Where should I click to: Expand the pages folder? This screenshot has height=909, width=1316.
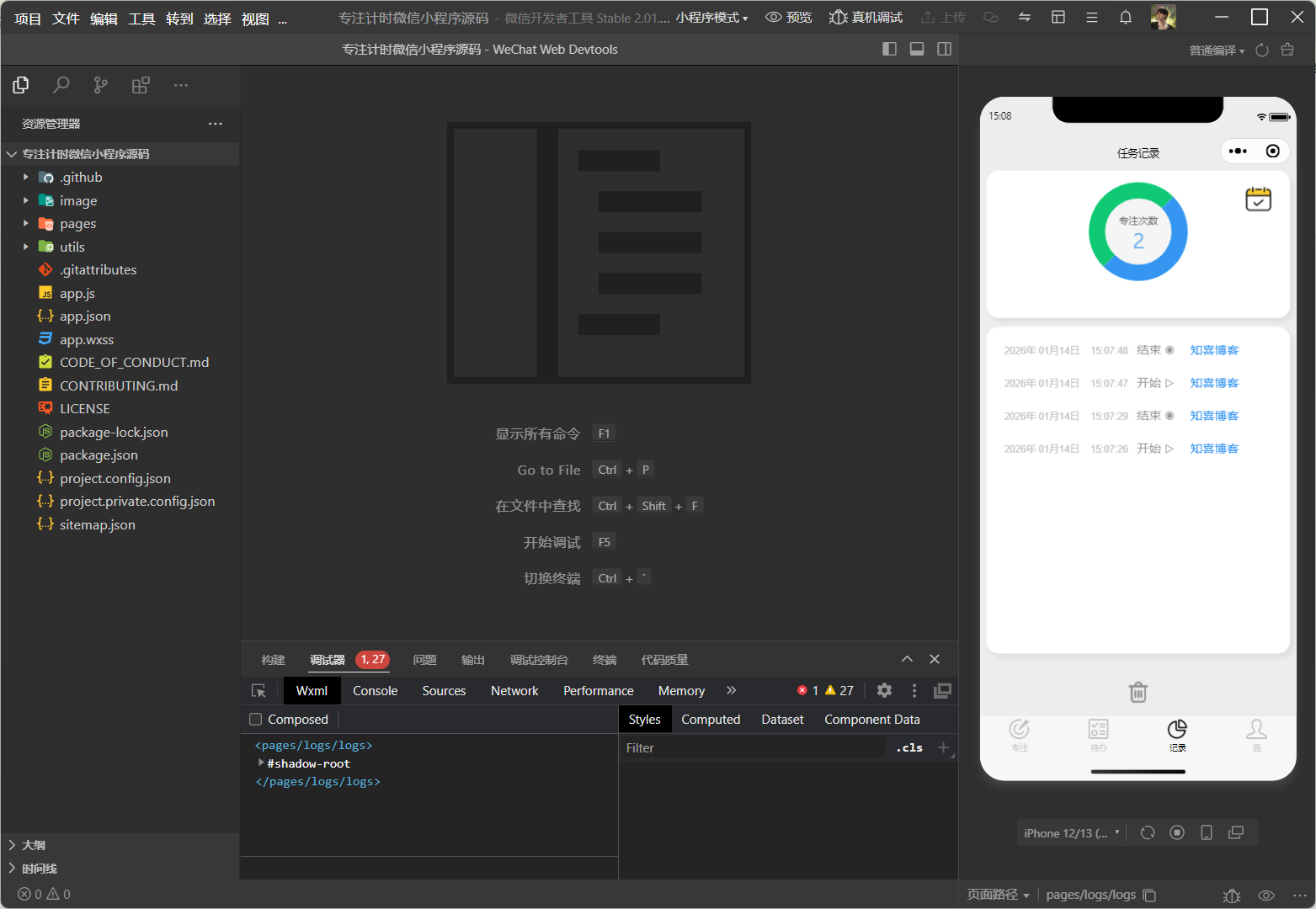77,224
